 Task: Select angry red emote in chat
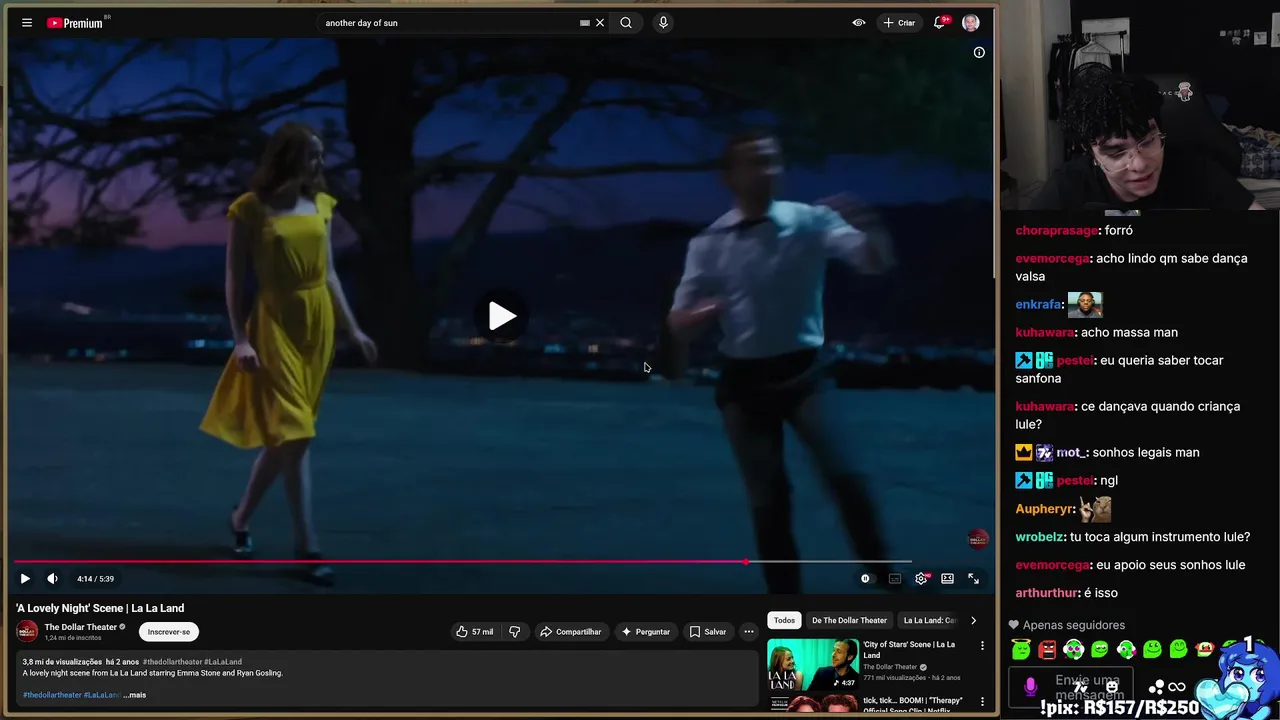point(1047,650)
